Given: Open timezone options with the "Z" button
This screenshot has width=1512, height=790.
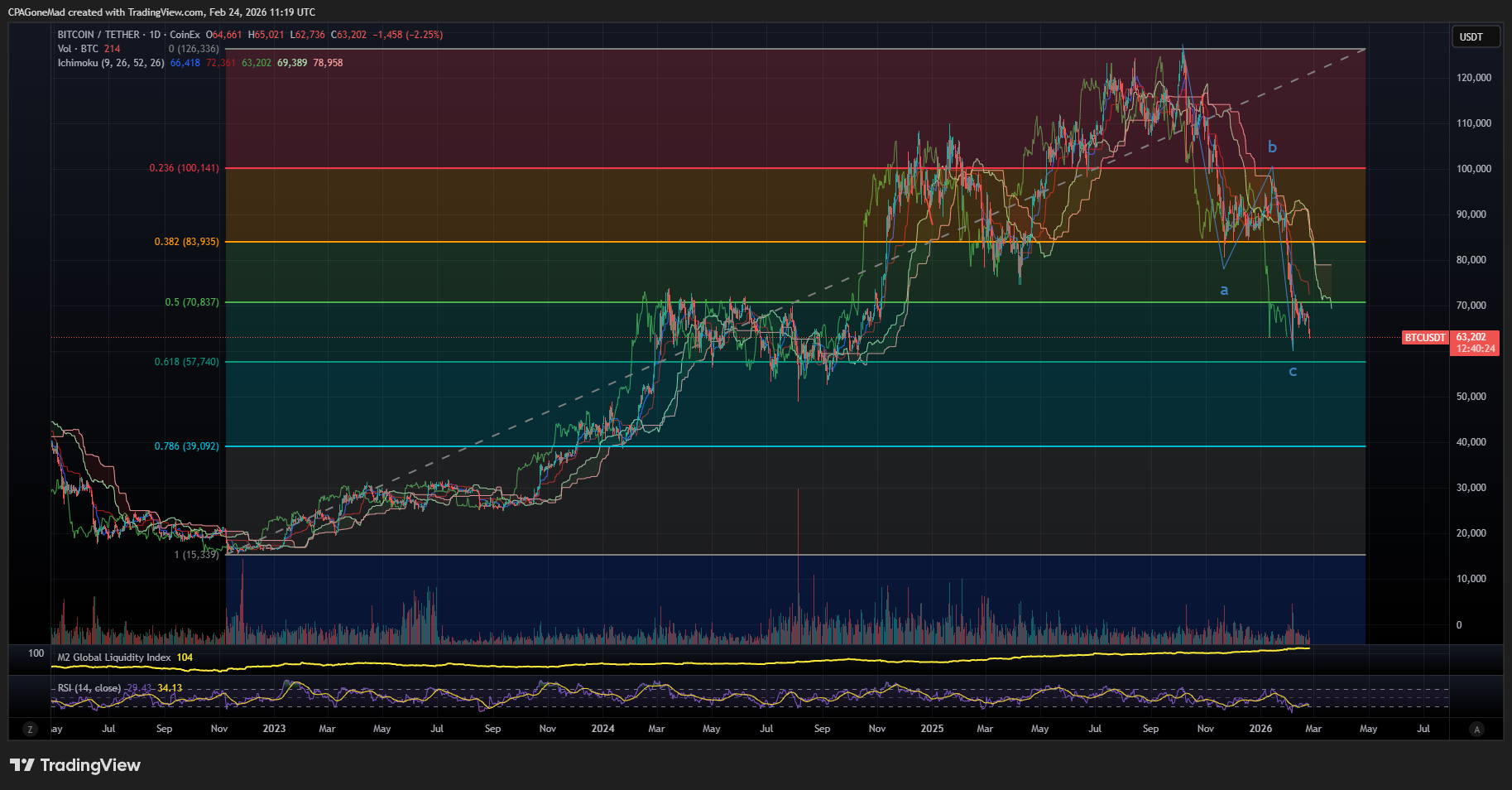Looking at the screenshot, I should coord(30,729).
